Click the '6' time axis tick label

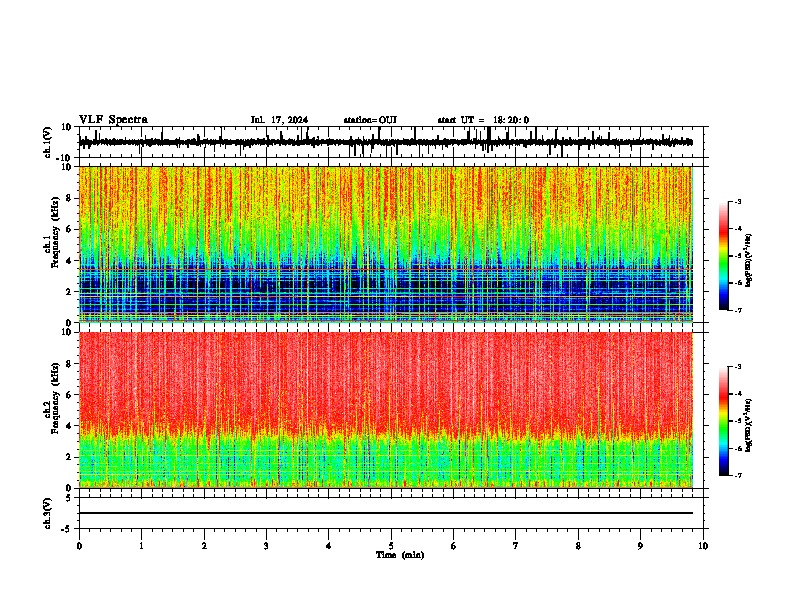[x=454, y=546]
